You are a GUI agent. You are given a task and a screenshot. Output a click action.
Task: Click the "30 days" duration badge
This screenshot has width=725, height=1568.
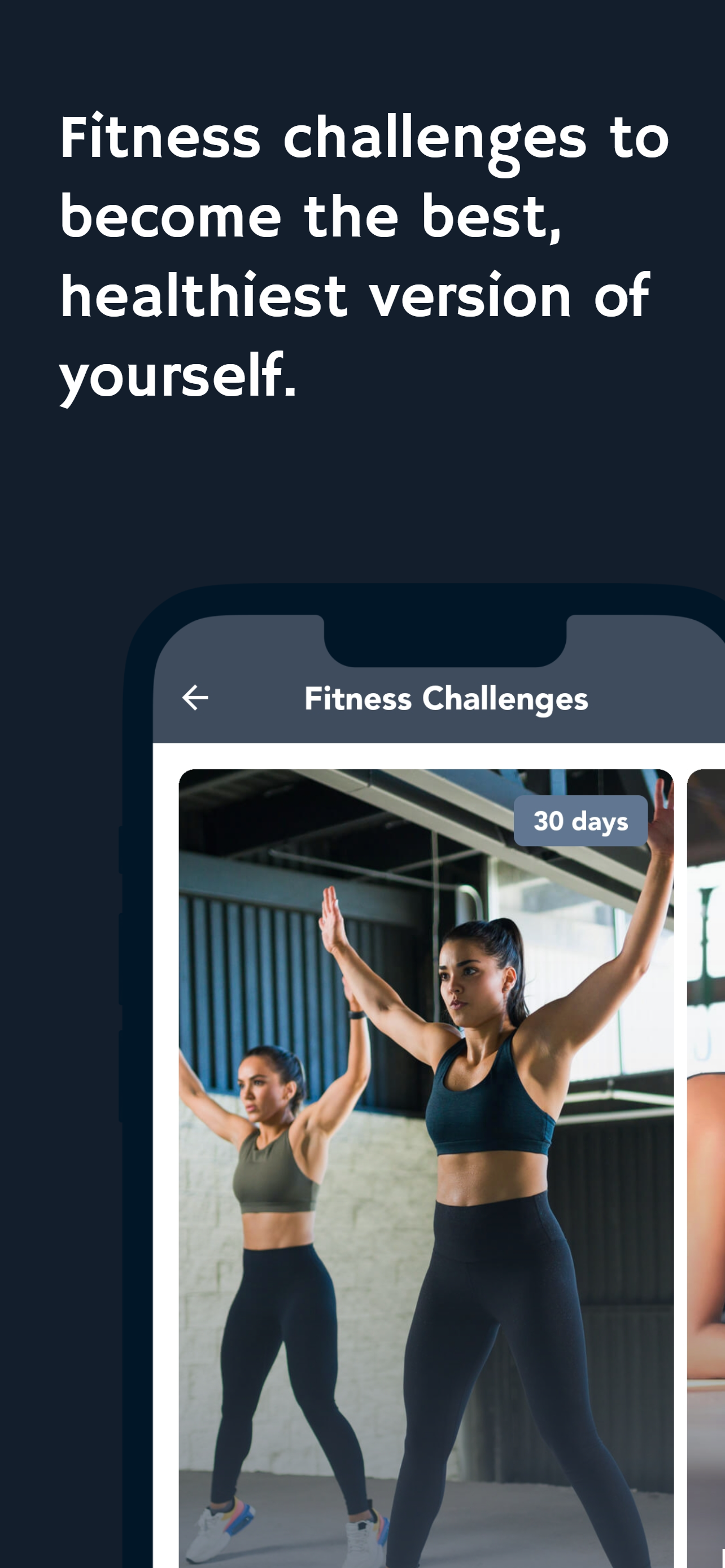point(580,821)
